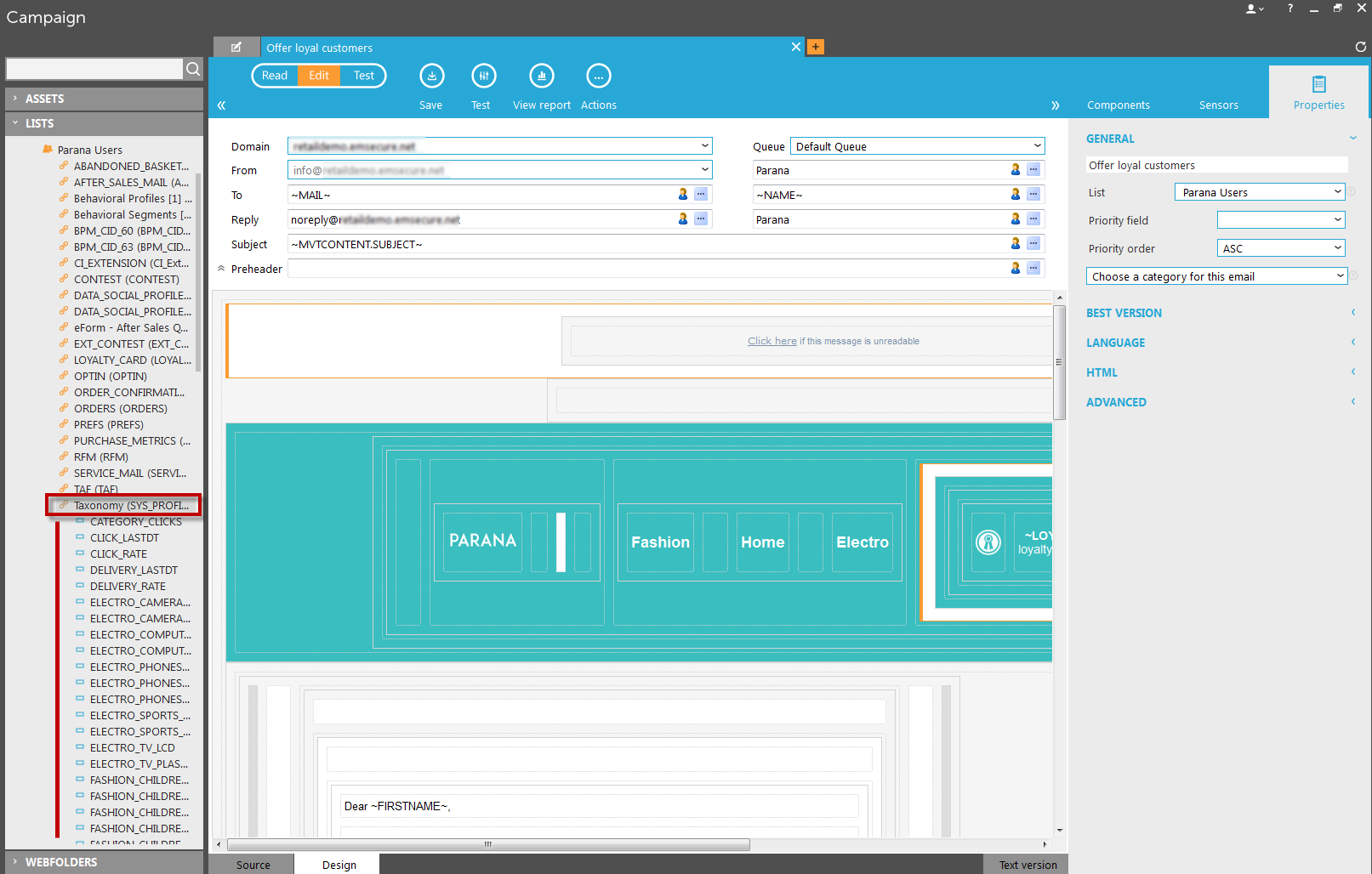Screen dimensions: 1372x874
Task: Add new tab with orange plus
Action: (x=816, y=47)
